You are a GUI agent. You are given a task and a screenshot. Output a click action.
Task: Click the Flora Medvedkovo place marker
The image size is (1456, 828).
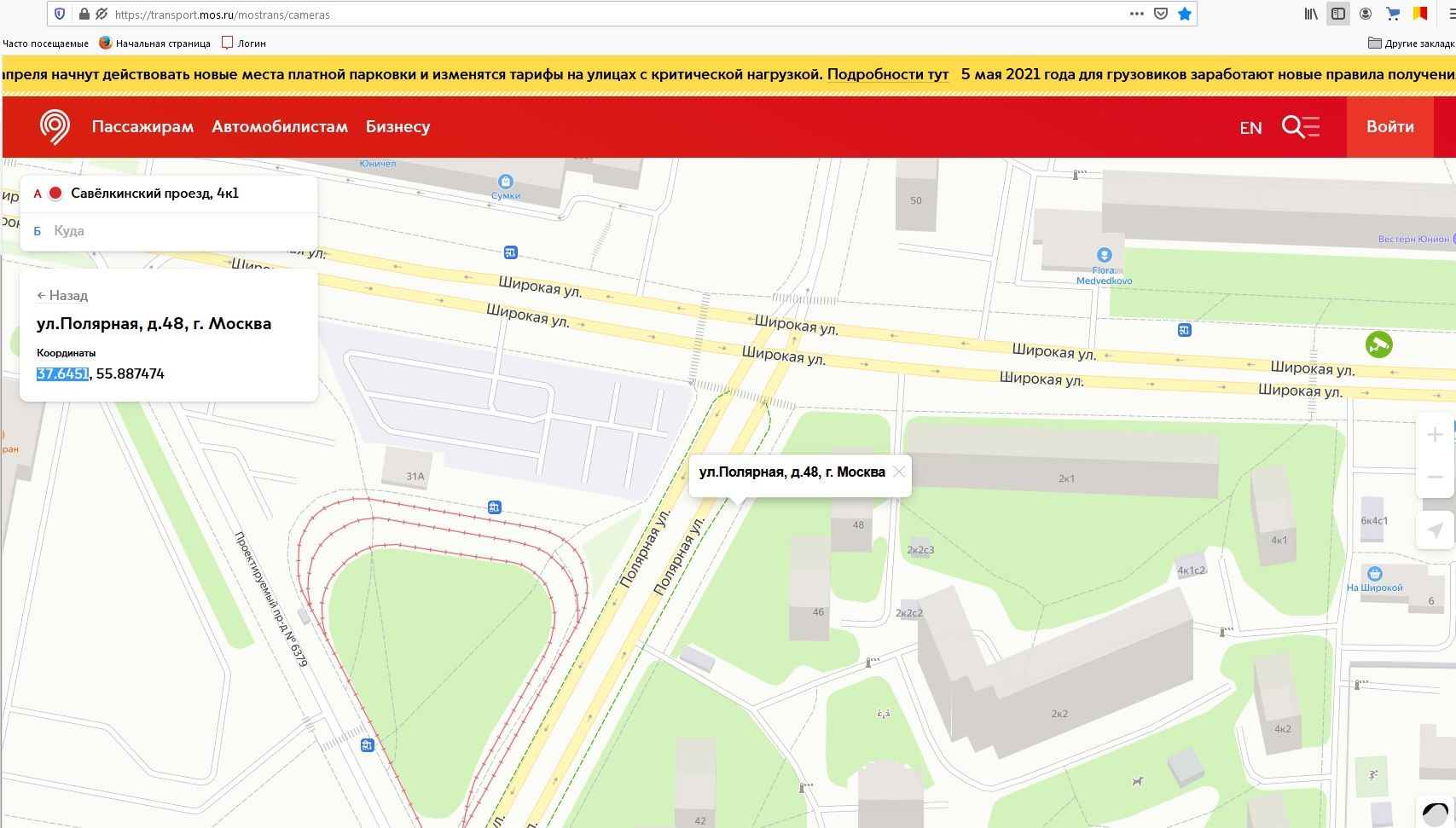pos(1104,255)
